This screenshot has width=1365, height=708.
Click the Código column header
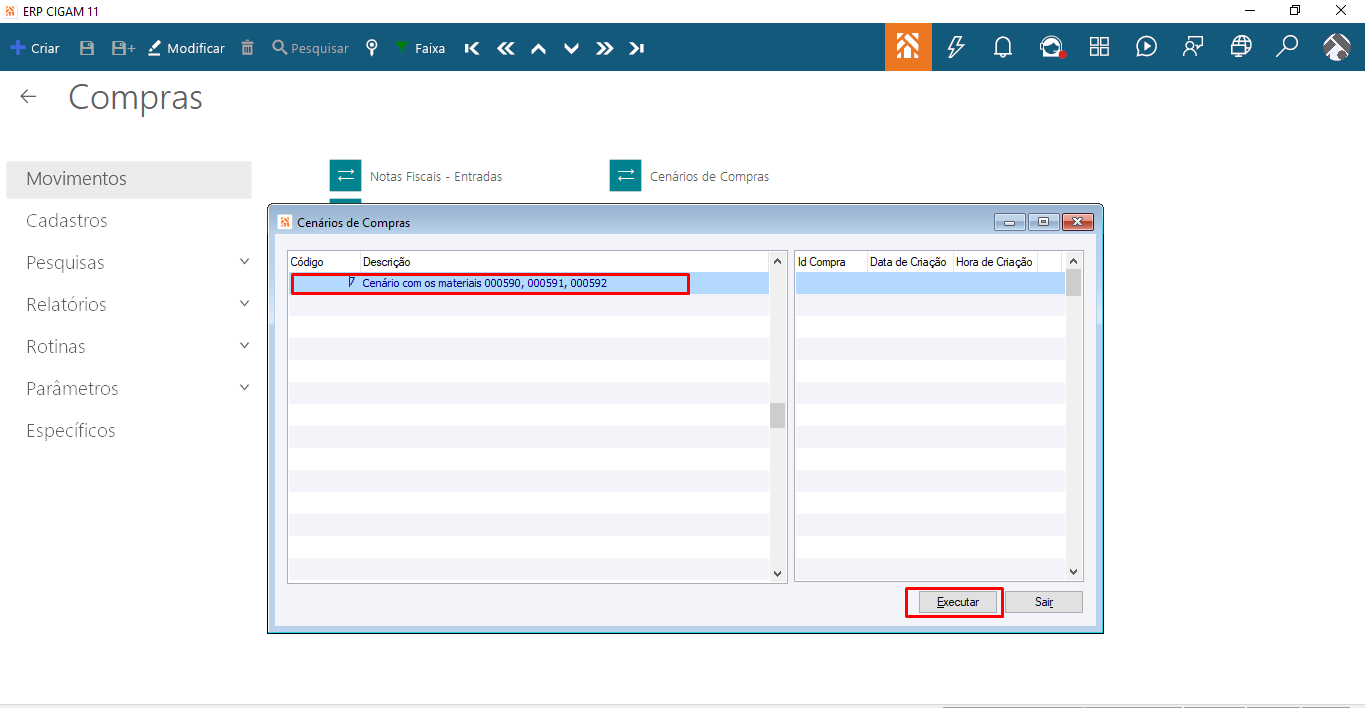pos(324,262)
